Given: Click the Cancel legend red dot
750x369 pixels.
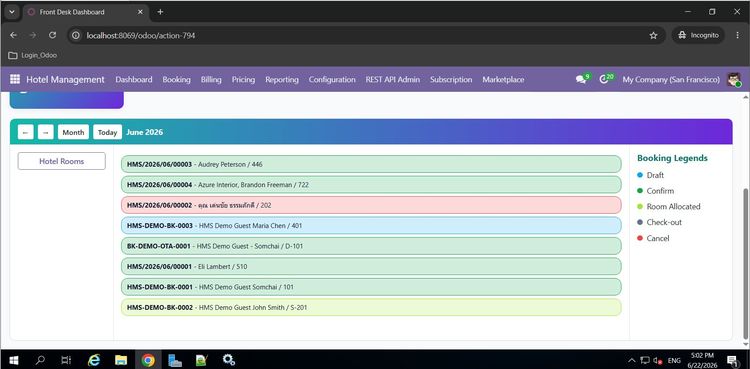Looking at the screenshot, I should tap(640, 238).
